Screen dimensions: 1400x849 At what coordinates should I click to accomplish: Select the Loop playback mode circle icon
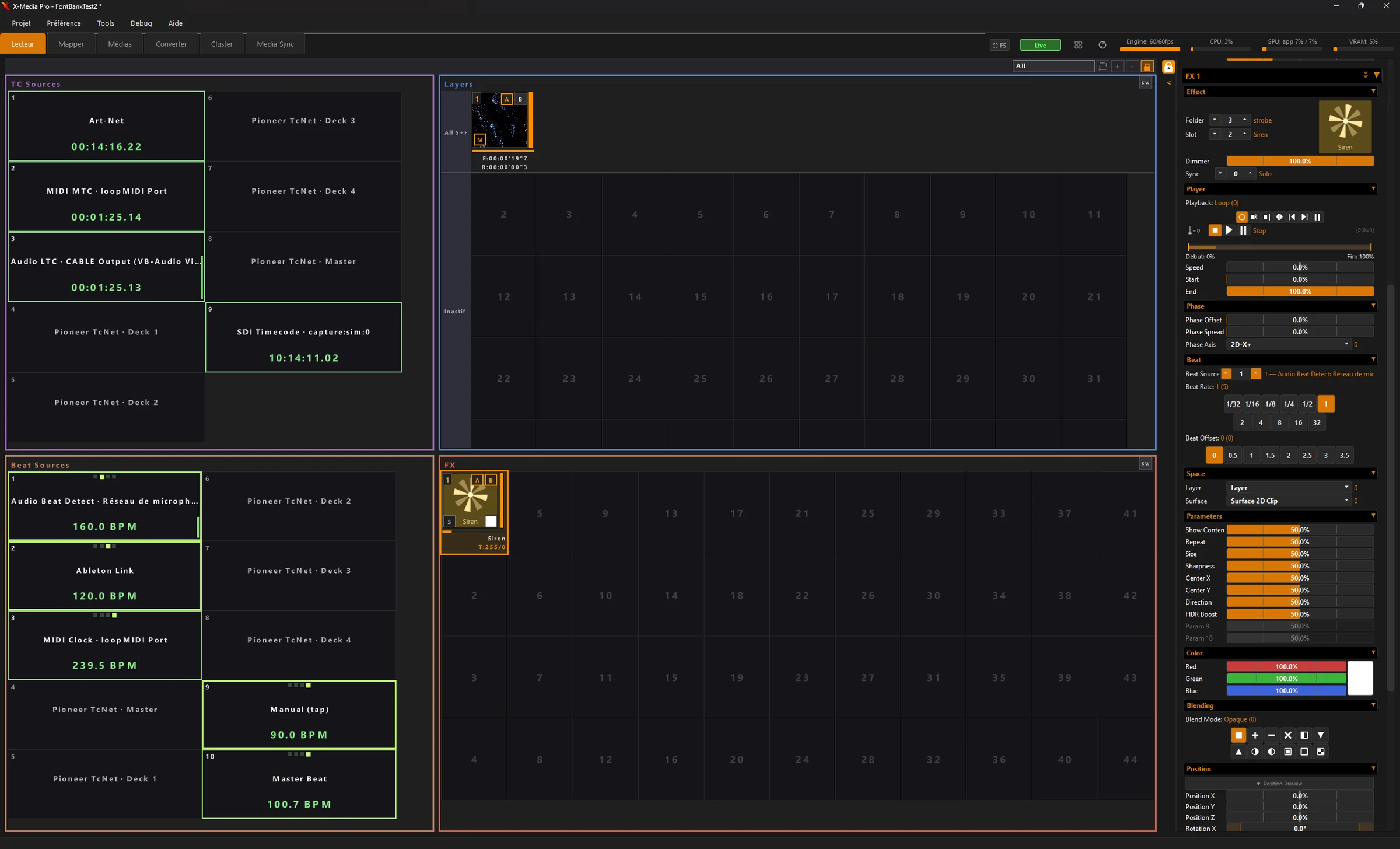point(1241,217)
